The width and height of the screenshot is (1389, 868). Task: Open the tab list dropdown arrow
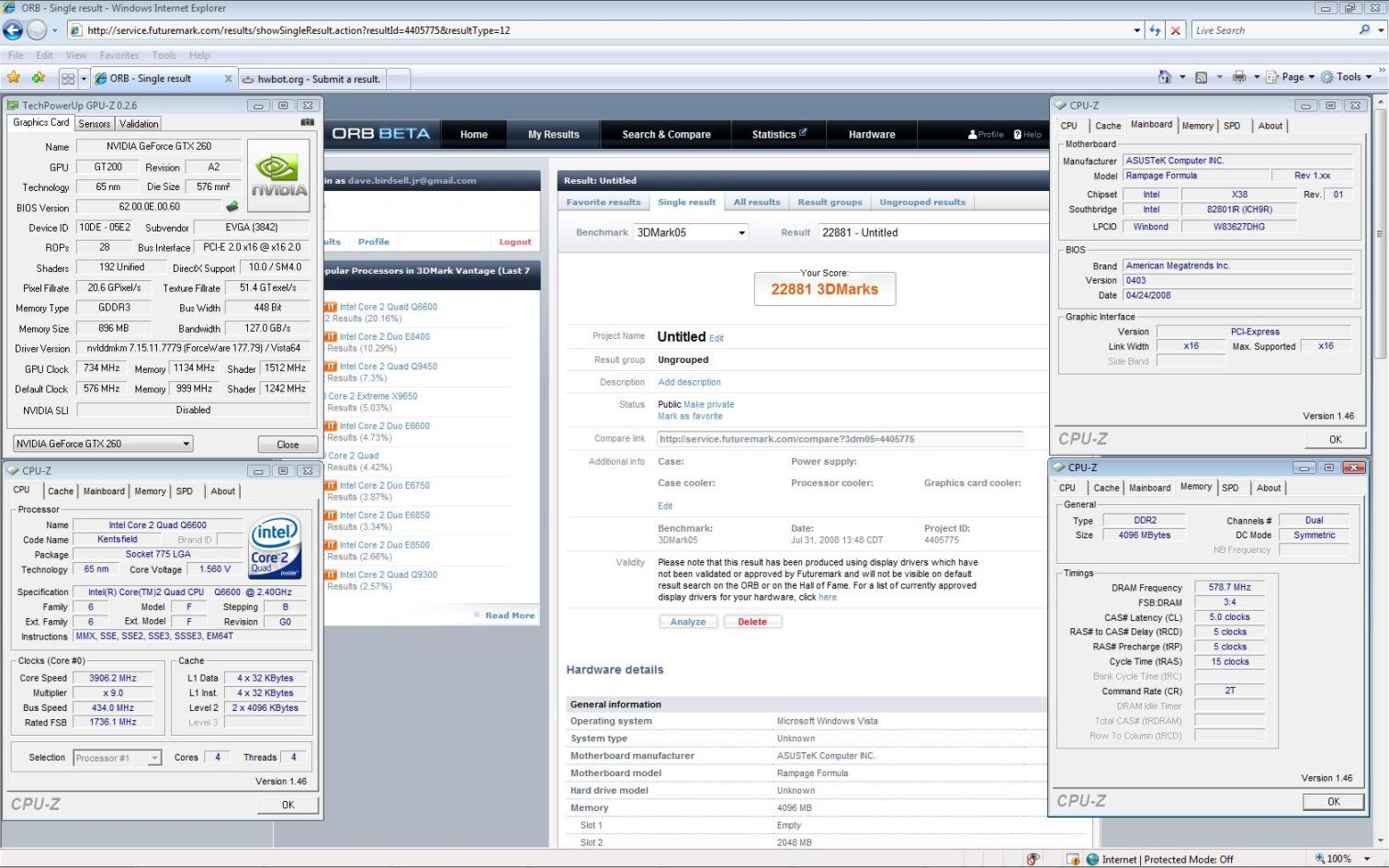tap(84, 79)
